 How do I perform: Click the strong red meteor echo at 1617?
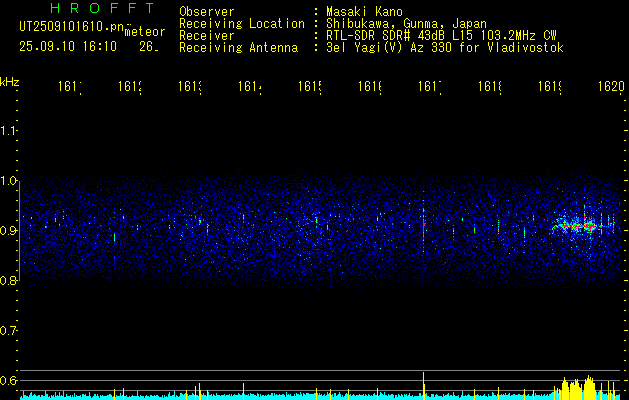tap(424, 225)
